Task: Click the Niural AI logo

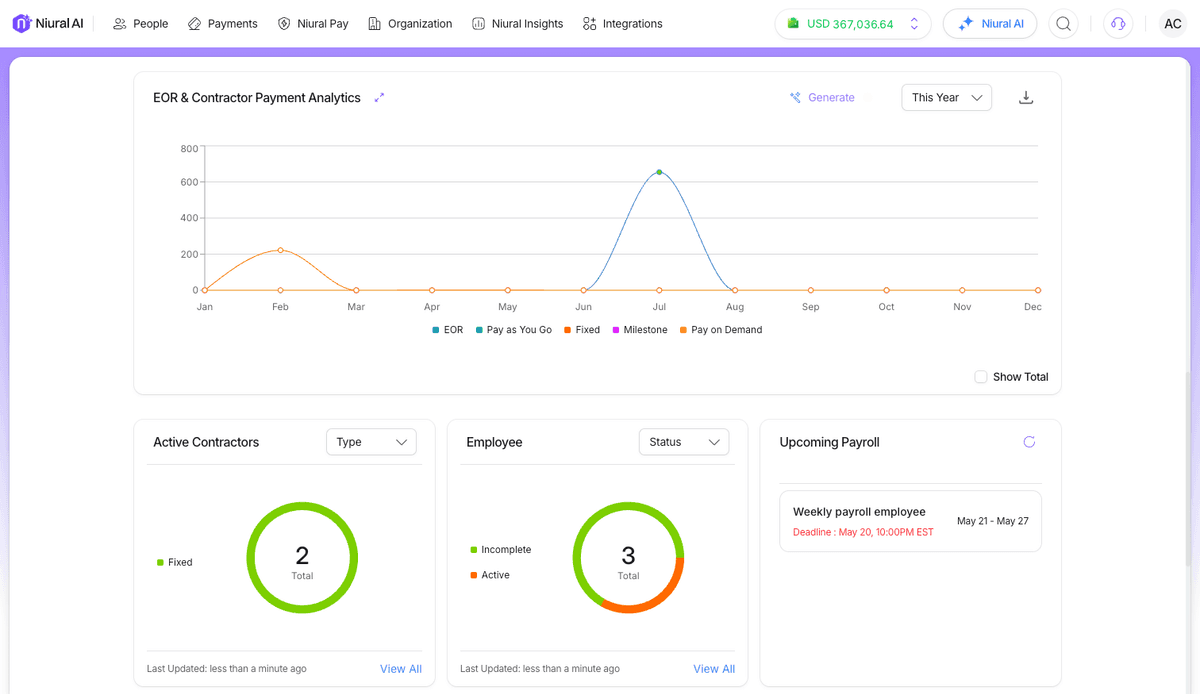Action: coord(48,24)
